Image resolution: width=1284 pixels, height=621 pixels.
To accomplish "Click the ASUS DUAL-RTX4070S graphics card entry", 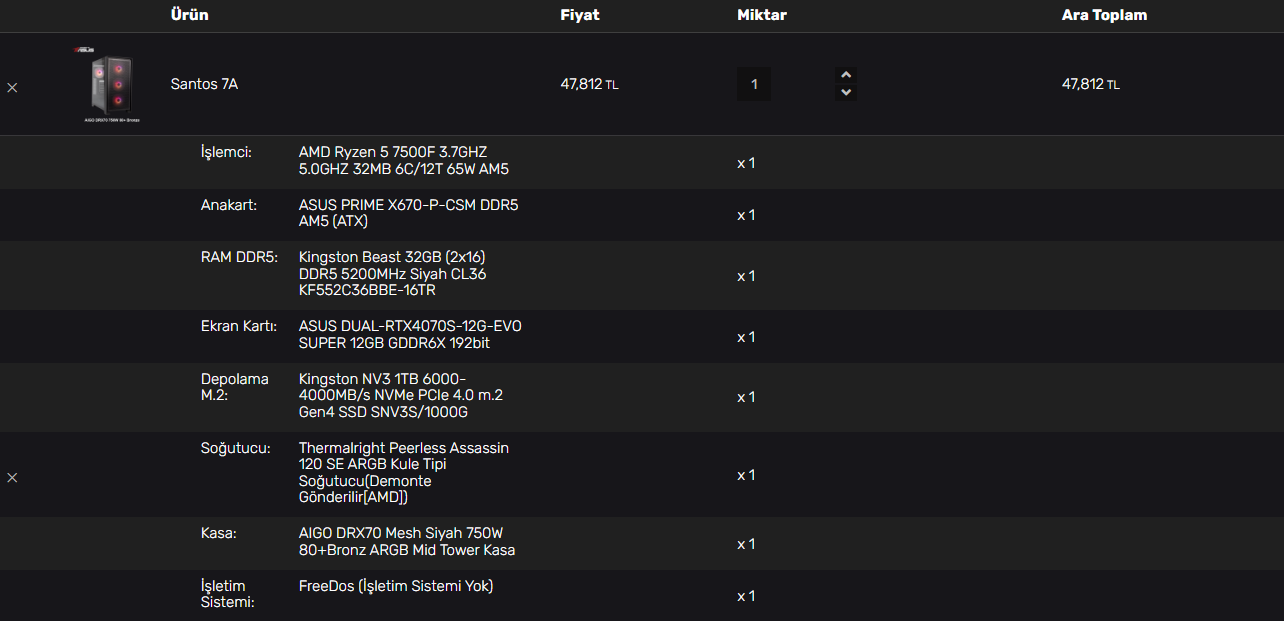I will point(409,335).
